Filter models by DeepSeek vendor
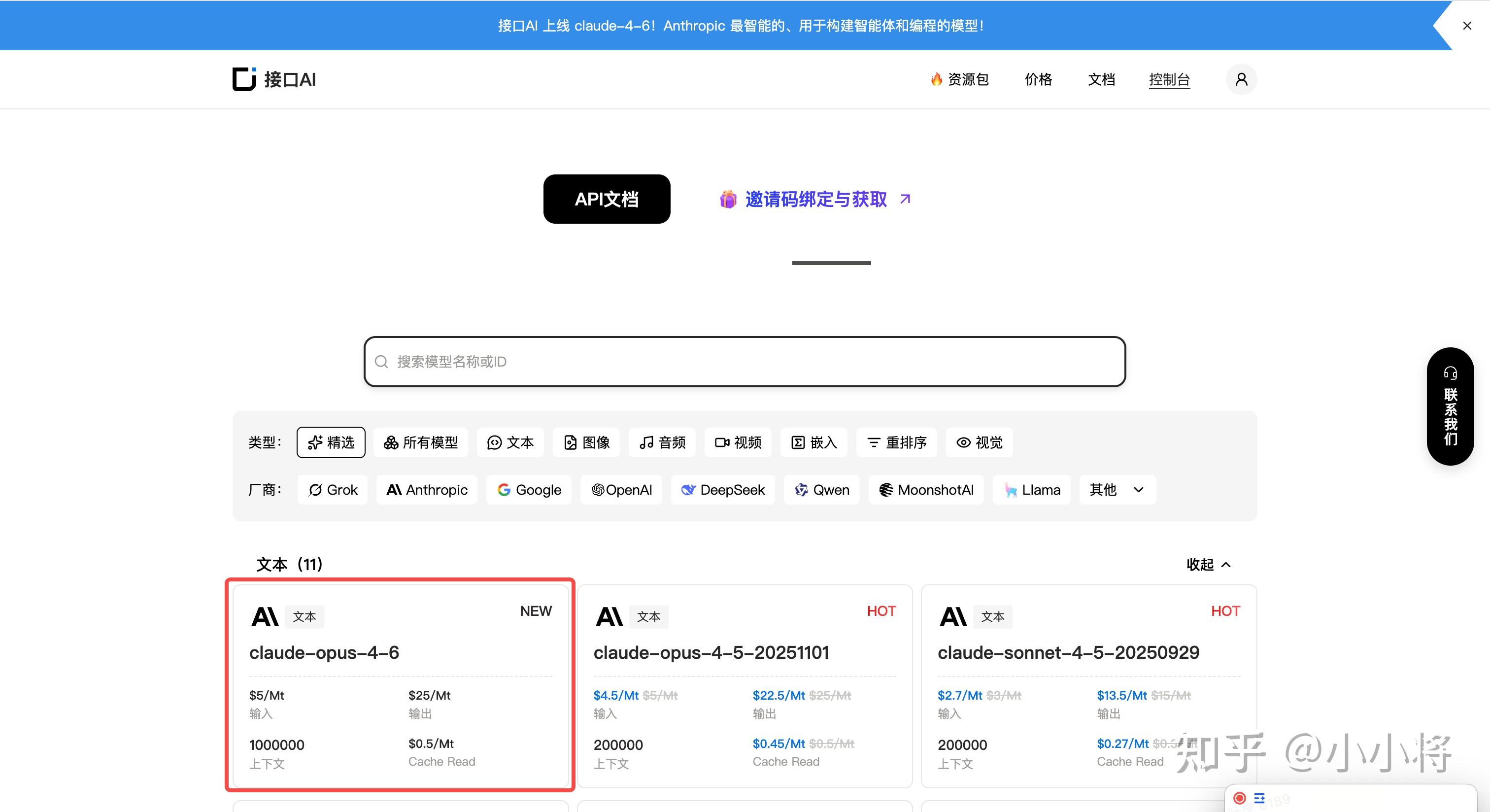The height and width of the screenshot is (812, 1490). pyautogui.click(x=722, y=490)
